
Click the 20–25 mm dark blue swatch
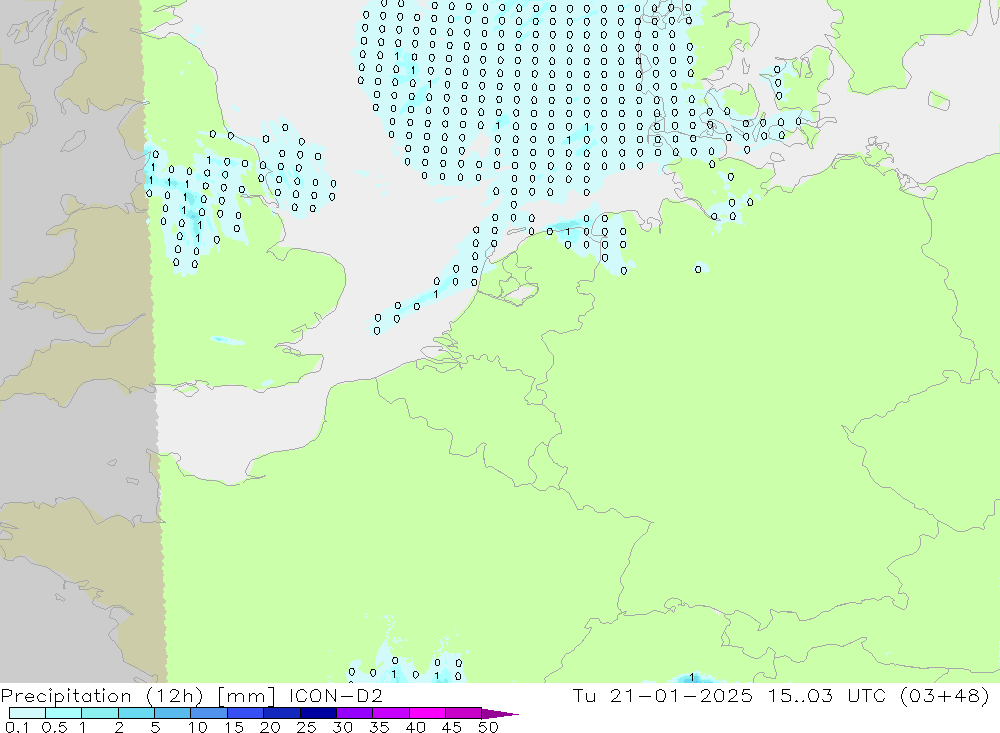click(x=282, y=713)
